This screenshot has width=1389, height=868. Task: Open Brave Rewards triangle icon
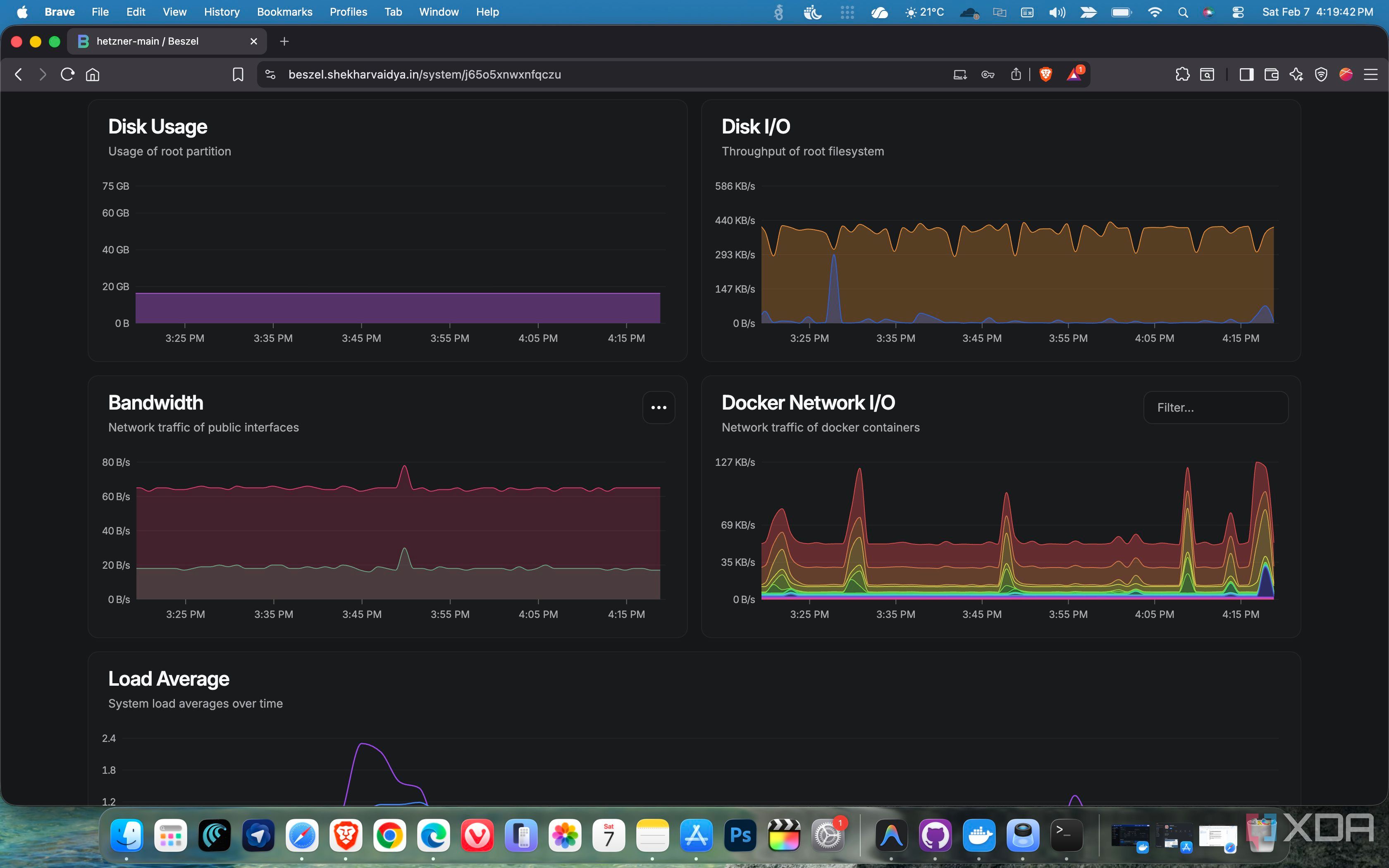[x=1074, y=74]
